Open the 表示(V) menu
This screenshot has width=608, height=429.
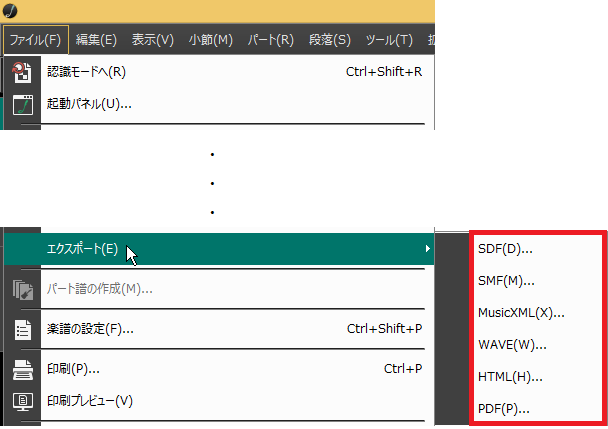[152, 40]
